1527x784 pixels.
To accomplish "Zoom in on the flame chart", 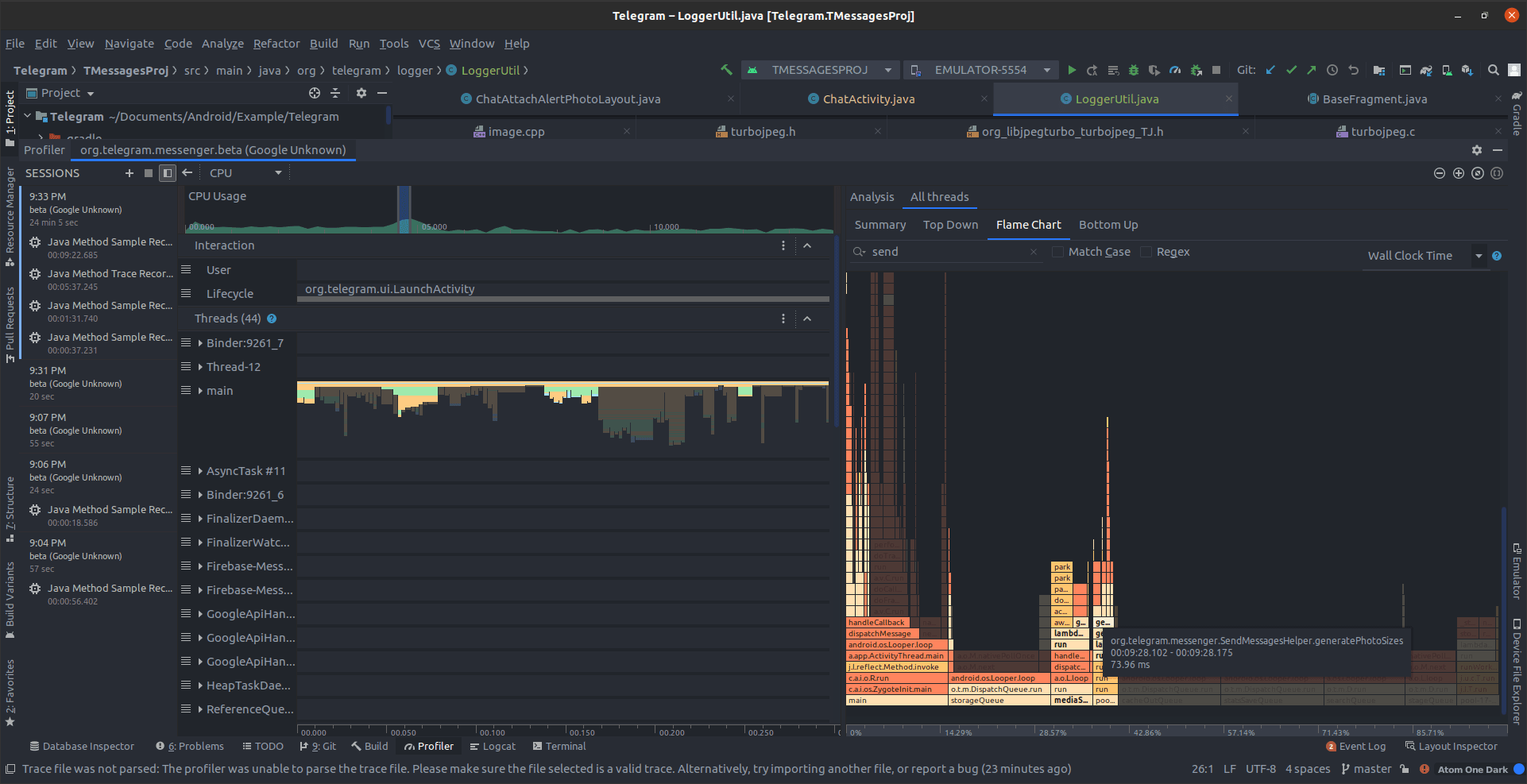I will coord(1459,173).
